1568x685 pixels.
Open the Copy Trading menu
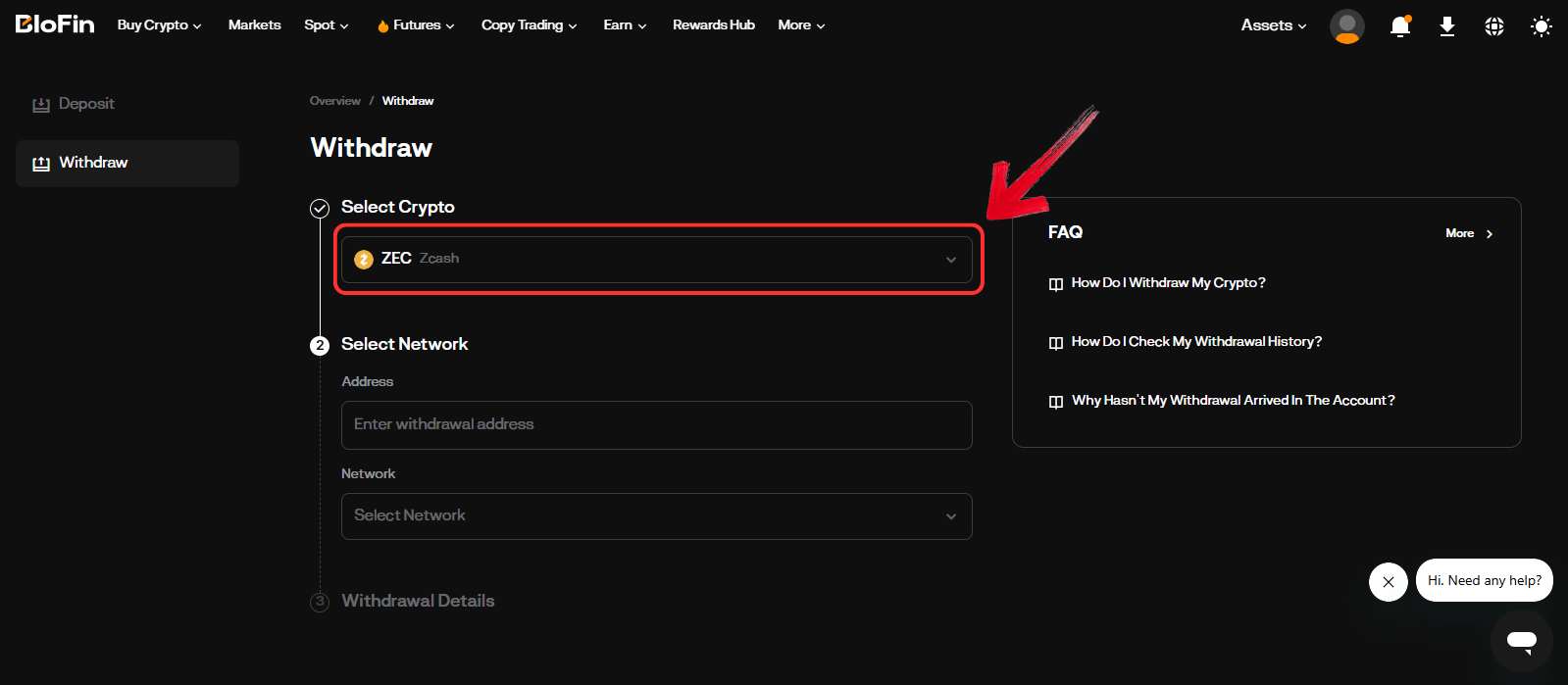[529, 25]
